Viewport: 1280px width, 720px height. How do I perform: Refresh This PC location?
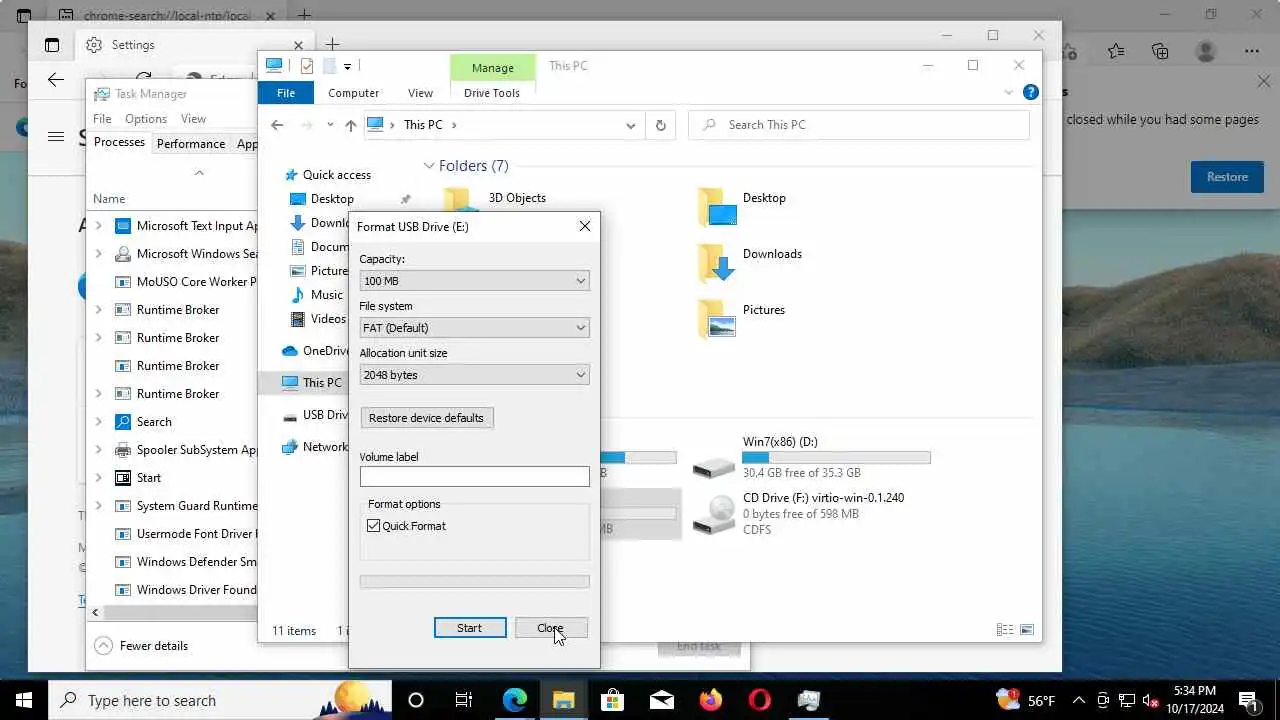[660, 125]
